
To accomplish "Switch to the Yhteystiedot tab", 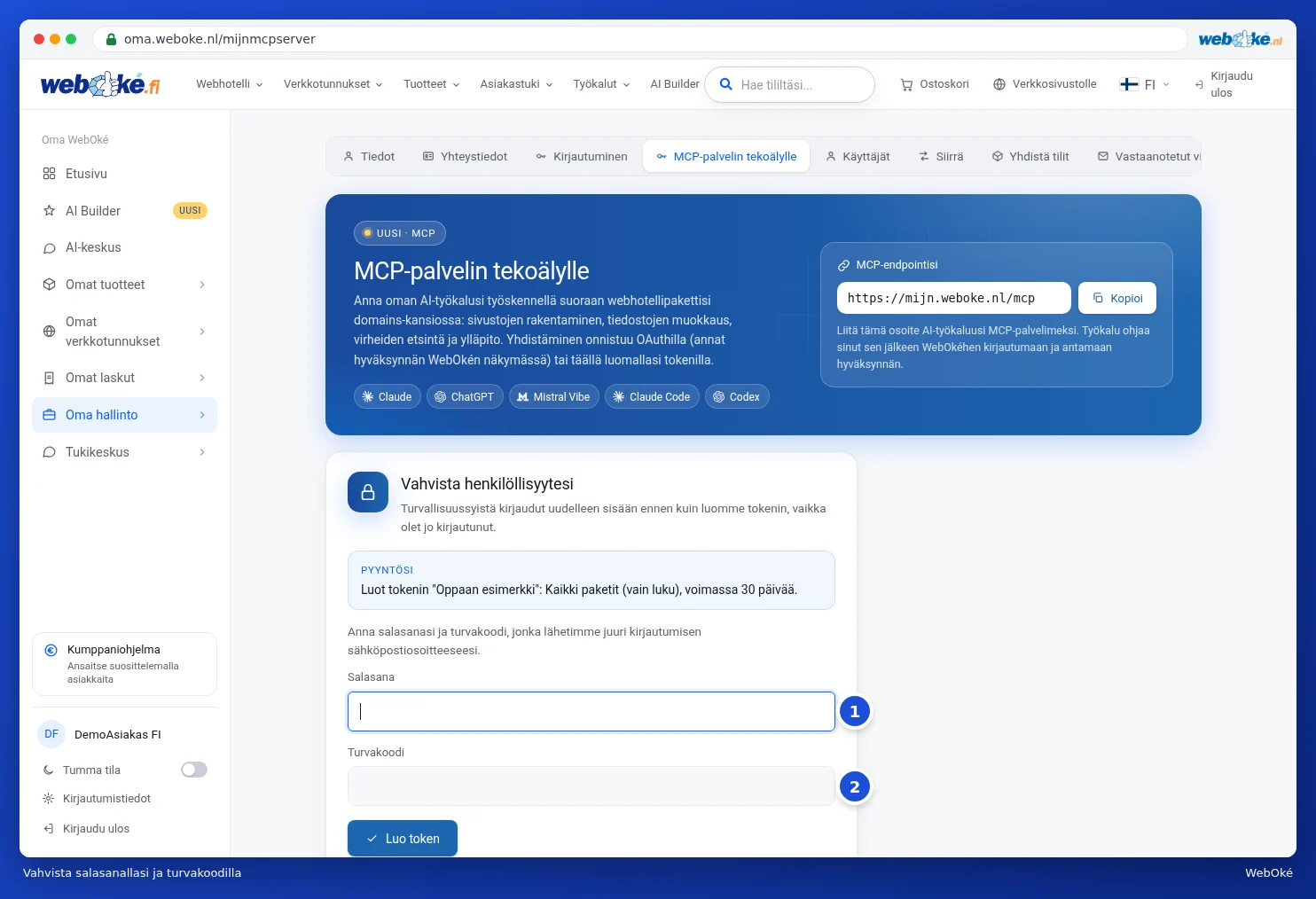I will [465, 156].
